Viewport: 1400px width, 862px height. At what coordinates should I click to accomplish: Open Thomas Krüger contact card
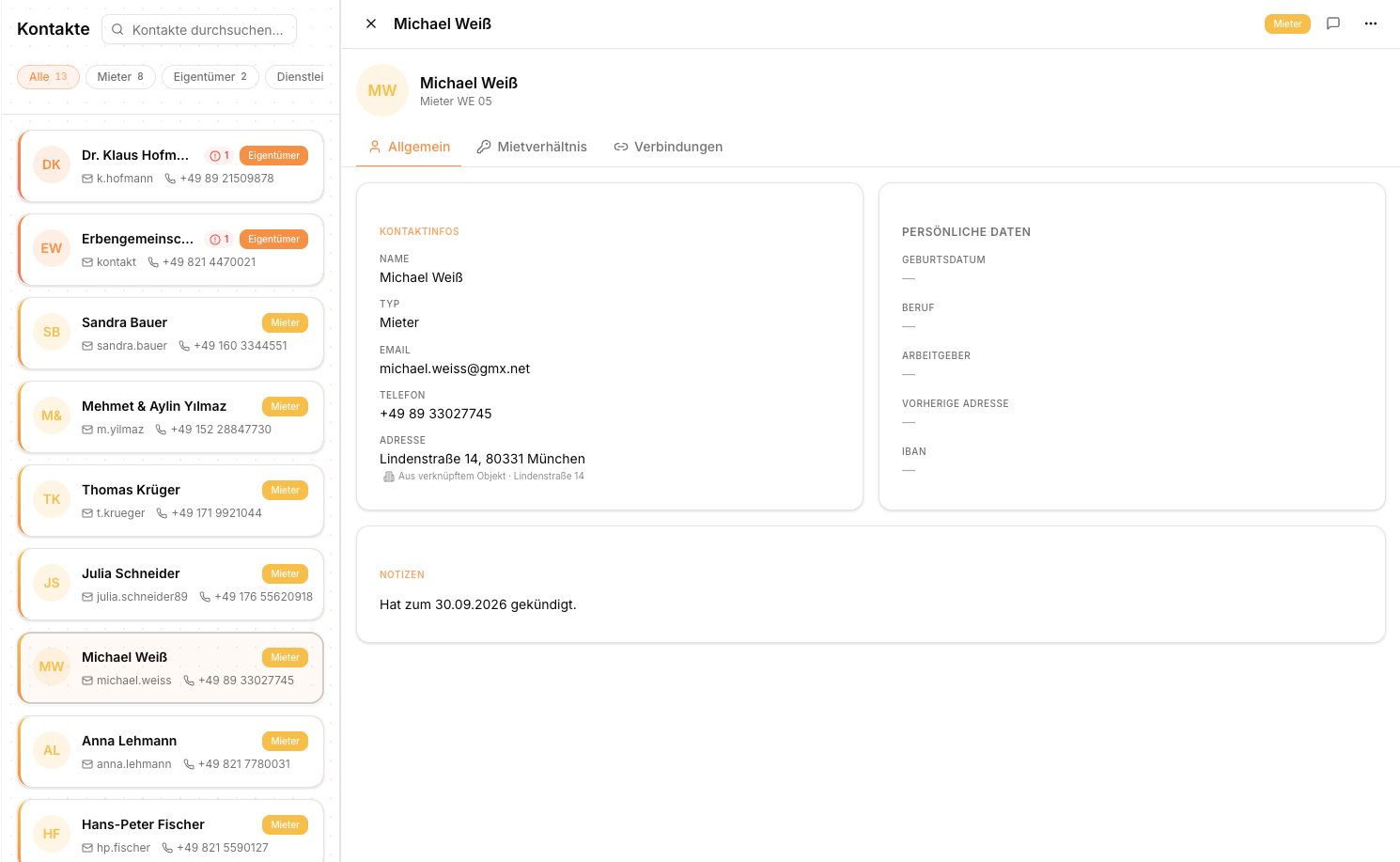171,501
